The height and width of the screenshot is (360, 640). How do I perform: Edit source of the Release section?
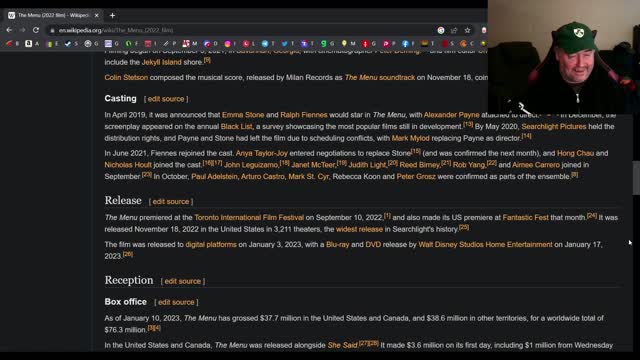pyautogui.click(x=171, y=202)
